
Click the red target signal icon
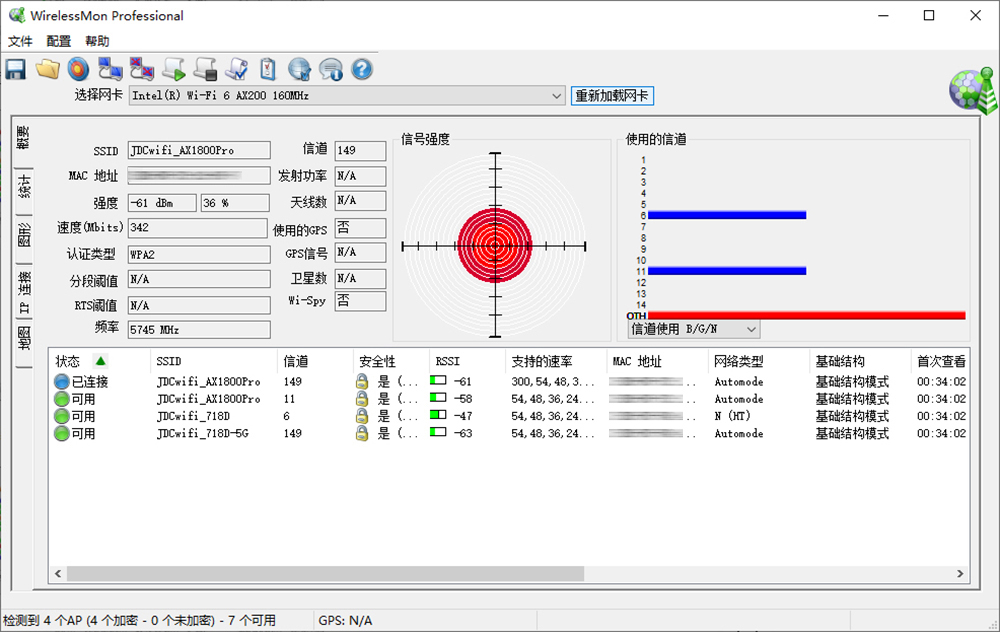[x=77, y=68]
